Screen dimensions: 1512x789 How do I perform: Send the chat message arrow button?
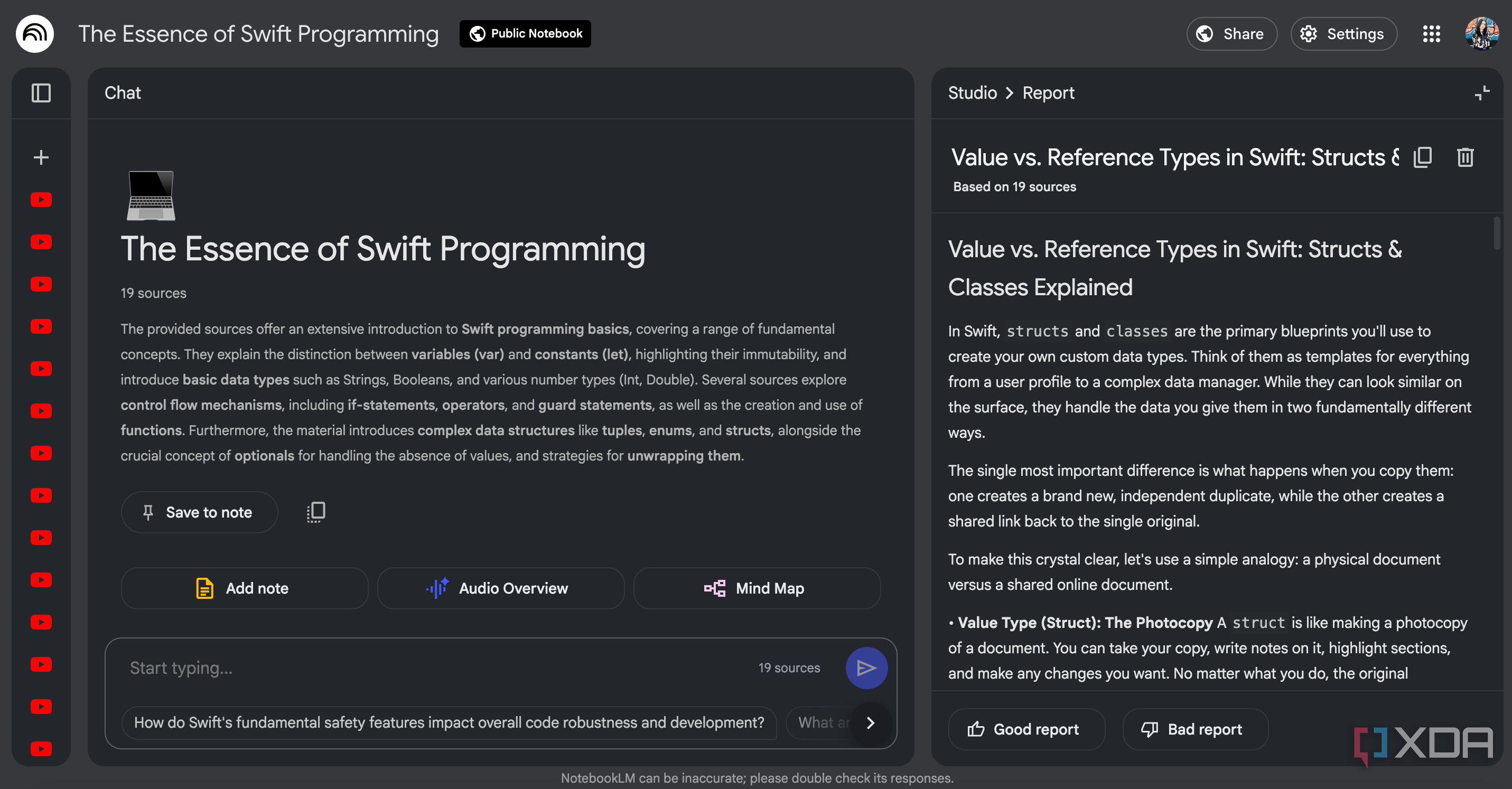pyautogui.click(x=866, y=668)
